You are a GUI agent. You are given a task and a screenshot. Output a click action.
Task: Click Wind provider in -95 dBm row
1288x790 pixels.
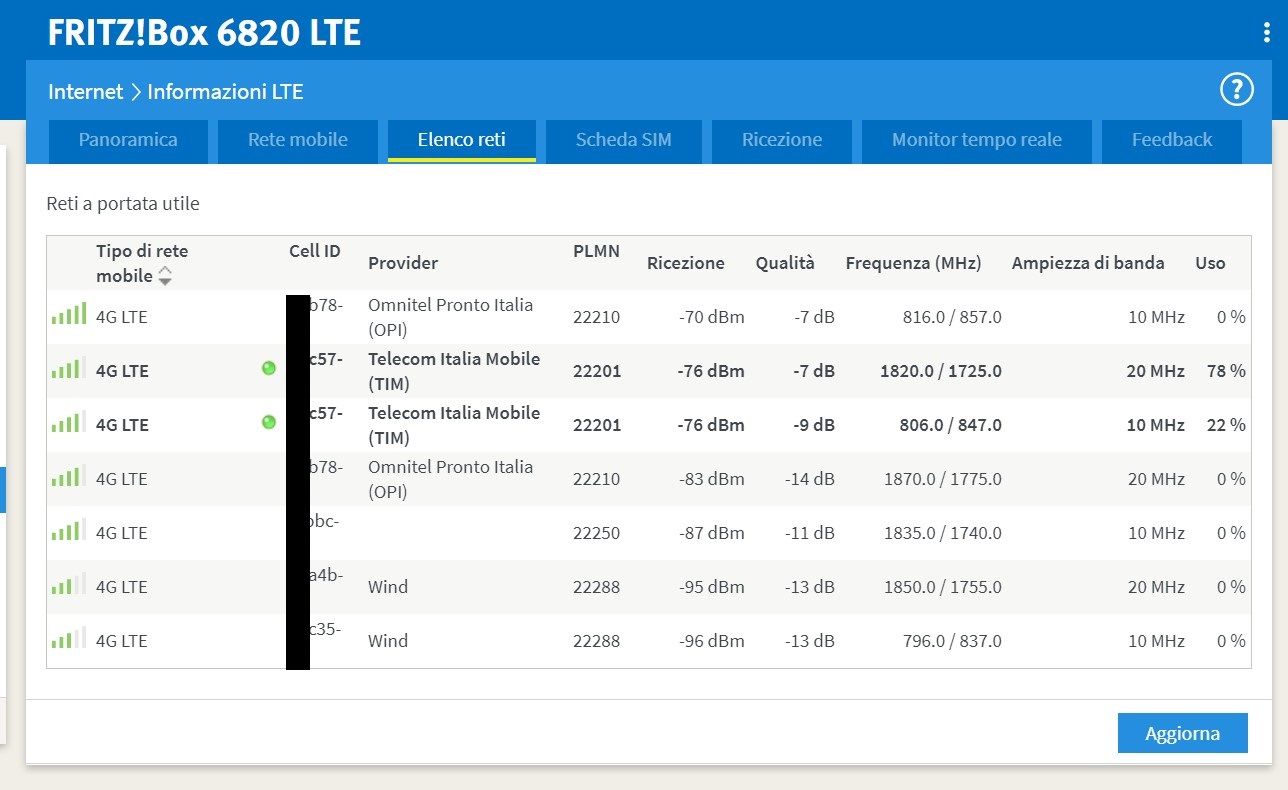point(388,587)
